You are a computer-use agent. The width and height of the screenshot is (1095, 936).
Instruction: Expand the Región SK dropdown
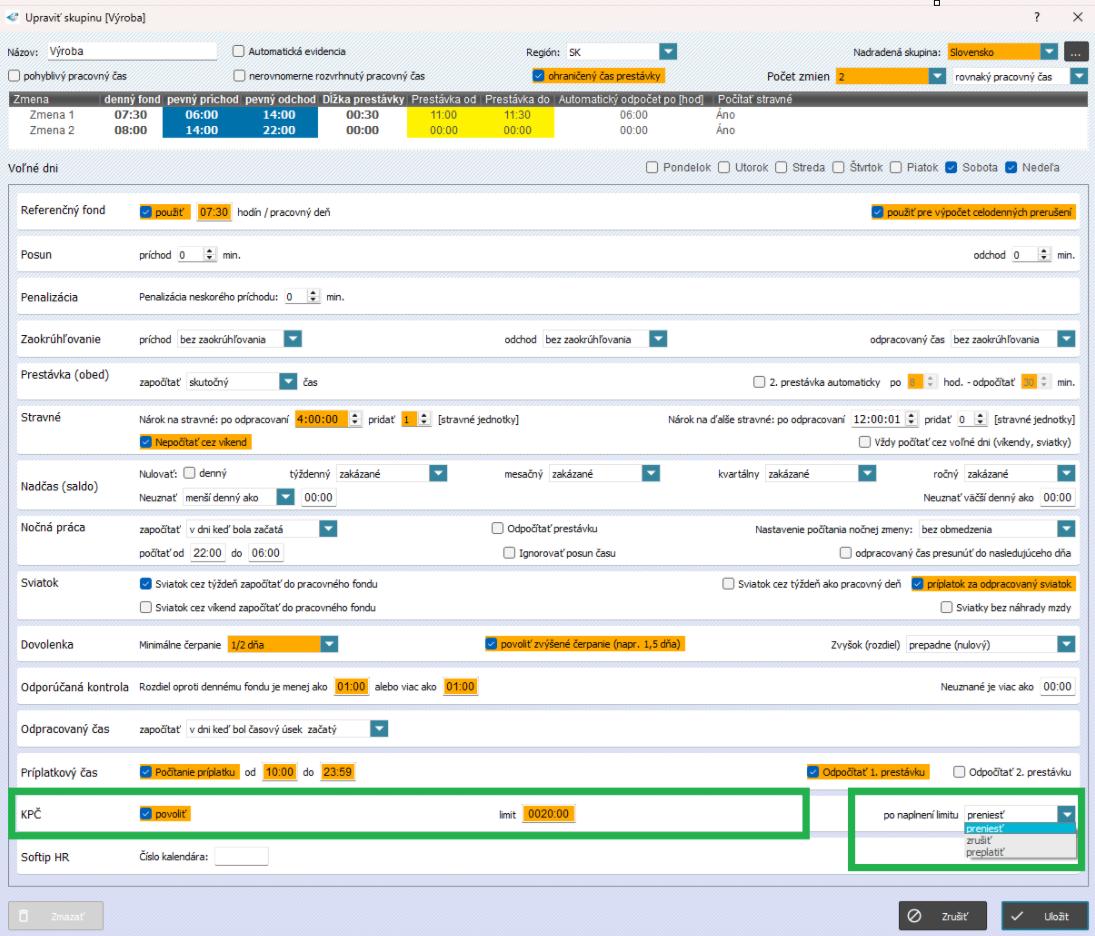[668, 51]
